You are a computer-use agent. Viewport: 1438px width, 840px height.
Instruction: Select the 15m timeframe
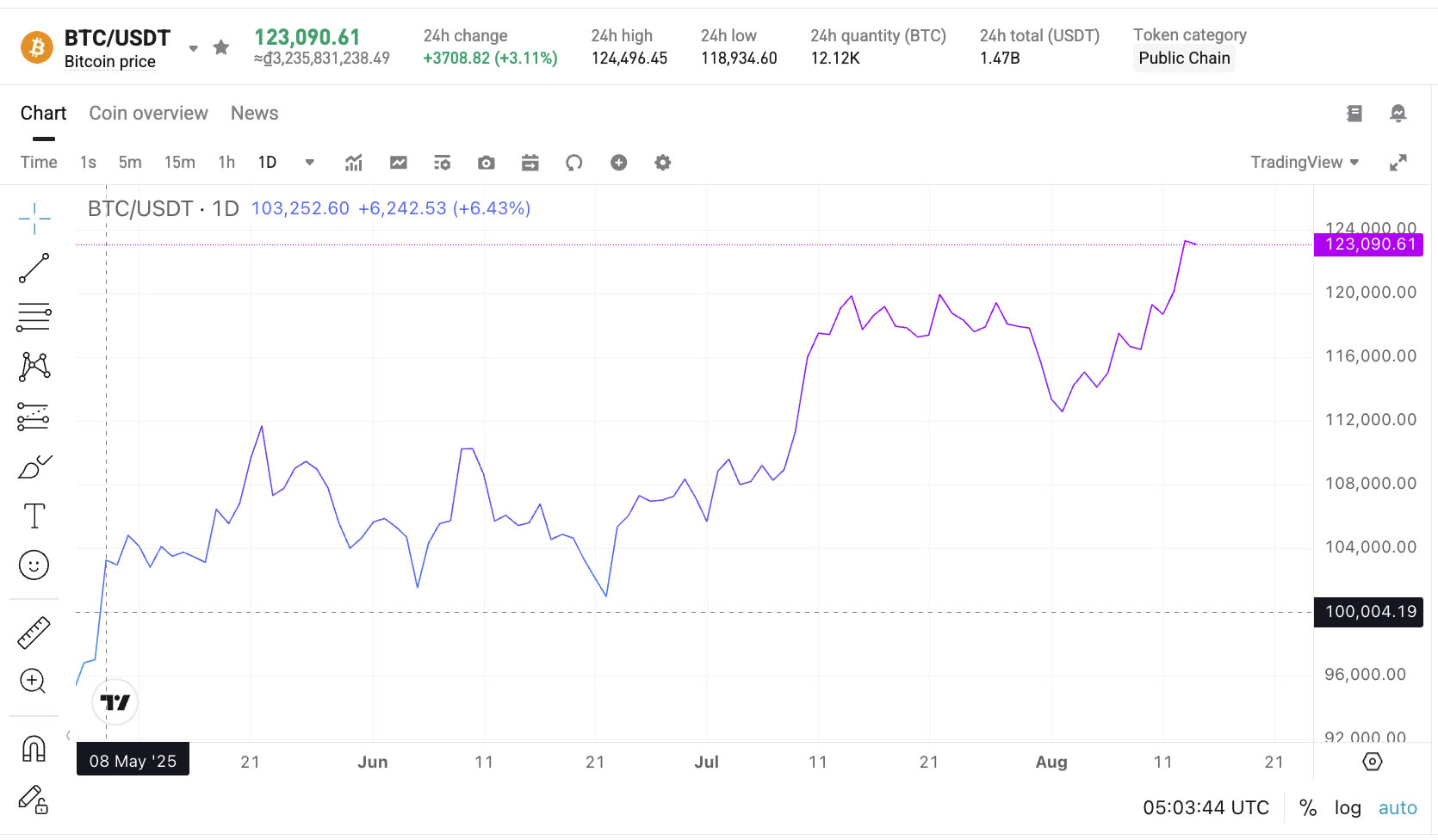(179, 163)
